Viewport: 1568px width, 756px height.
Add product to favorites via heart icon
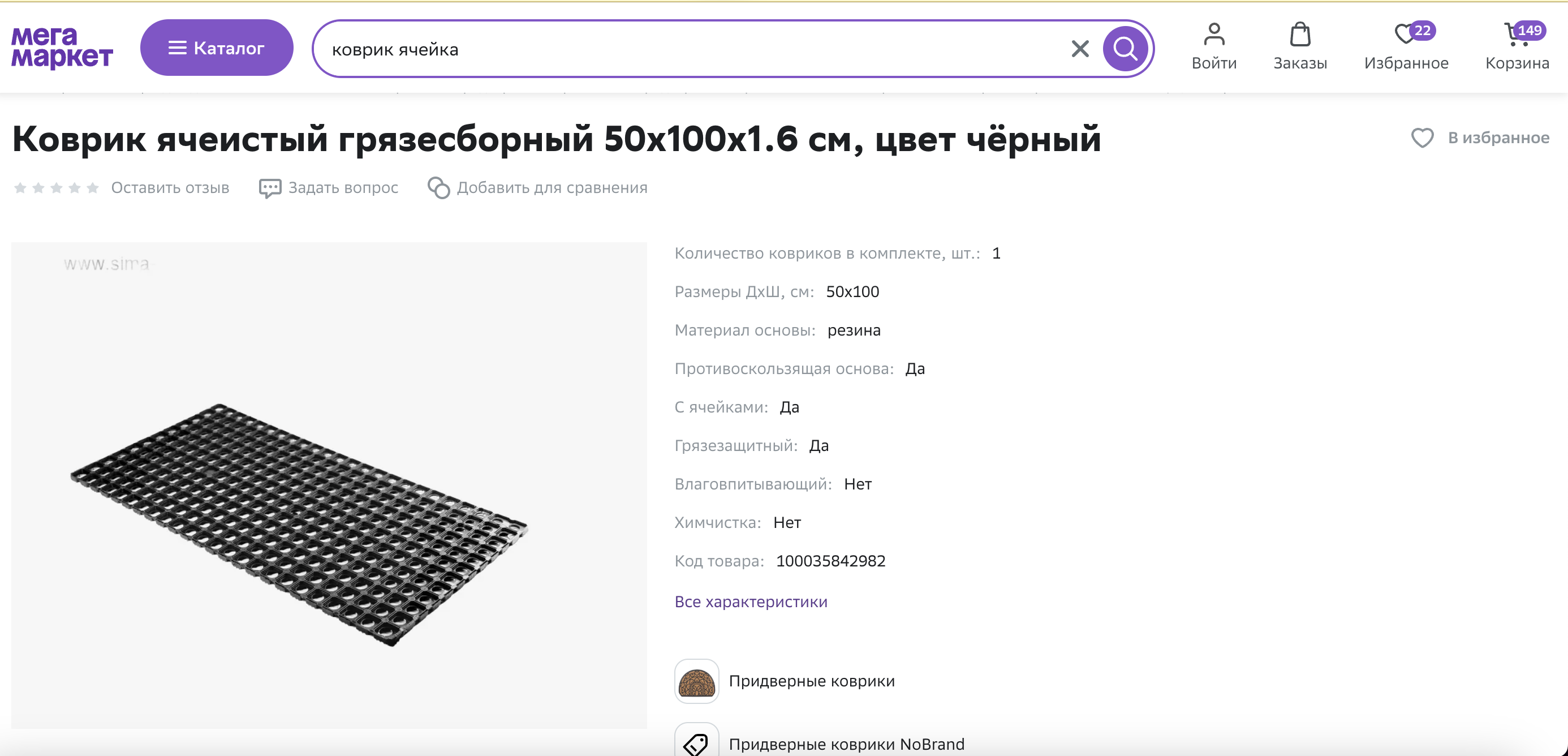click(1422, 138)
